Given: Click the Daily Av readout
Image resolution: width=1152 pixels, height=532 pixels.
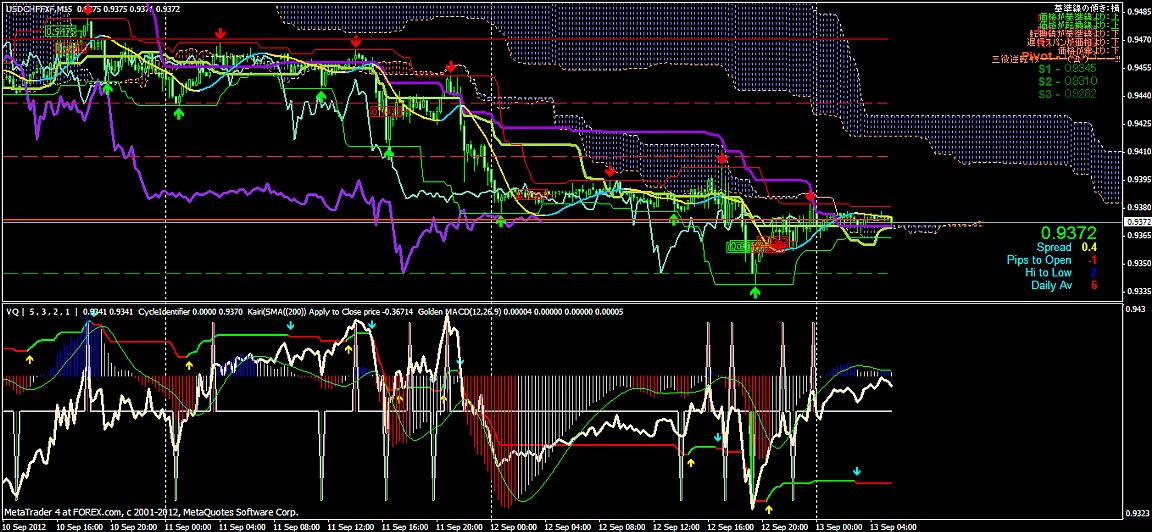Looking at the screenshot, I should [x=1063, y=285].
